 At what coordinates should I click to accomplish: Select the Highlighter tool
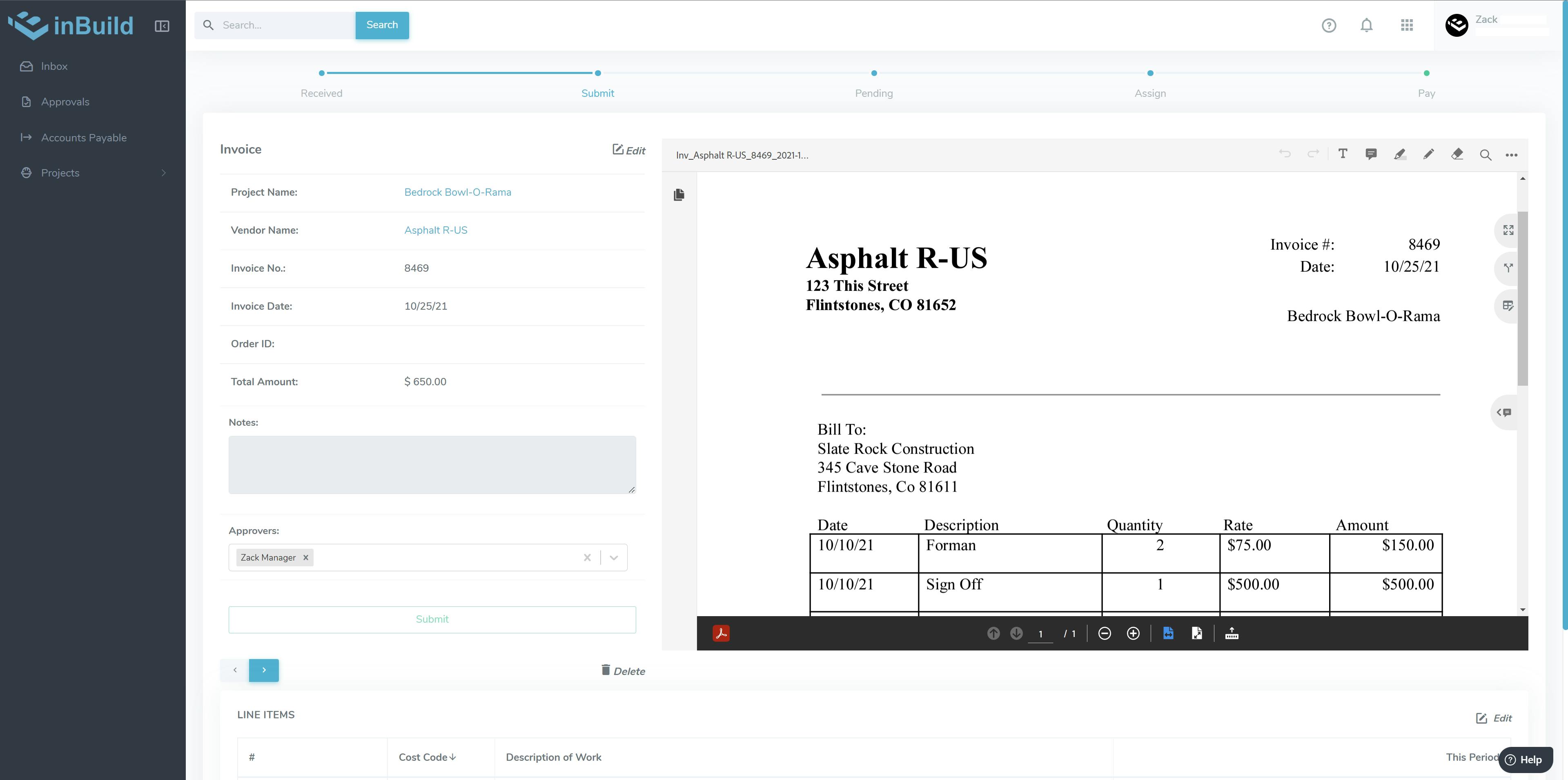tap(1399, 154)
